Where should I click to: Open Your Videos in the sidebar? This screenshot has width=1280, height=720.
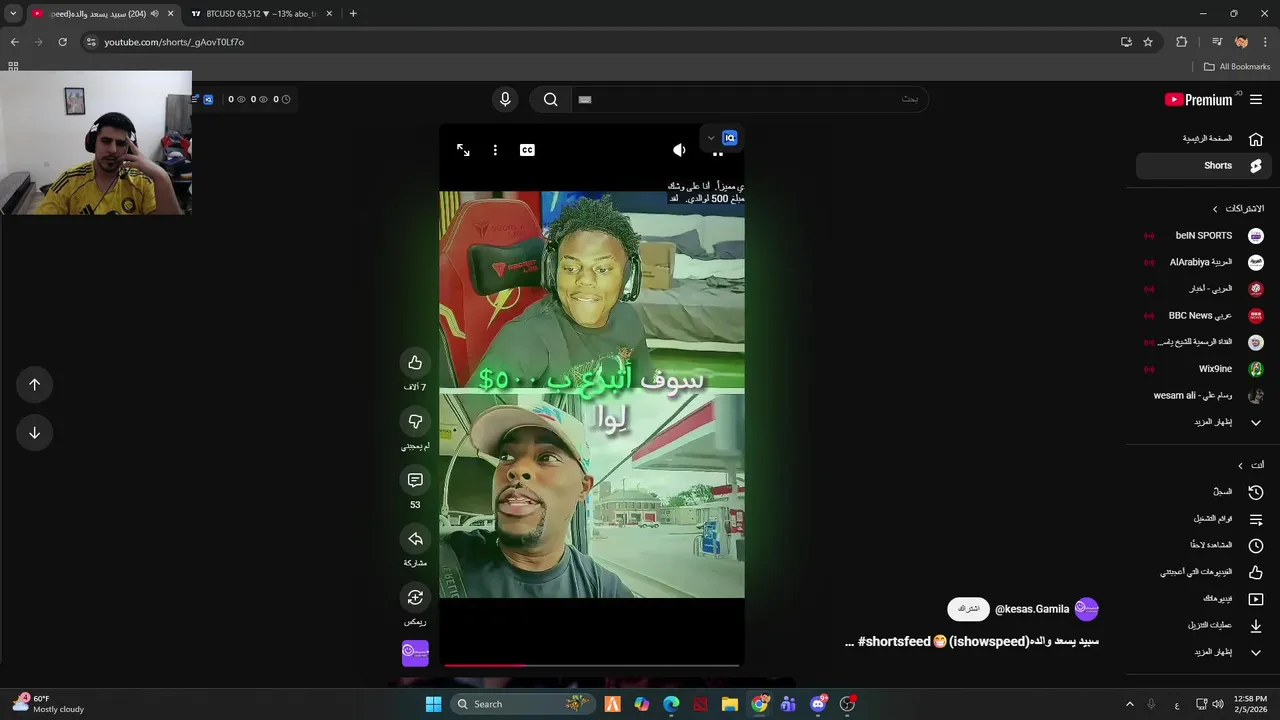tap(1203, 598)
